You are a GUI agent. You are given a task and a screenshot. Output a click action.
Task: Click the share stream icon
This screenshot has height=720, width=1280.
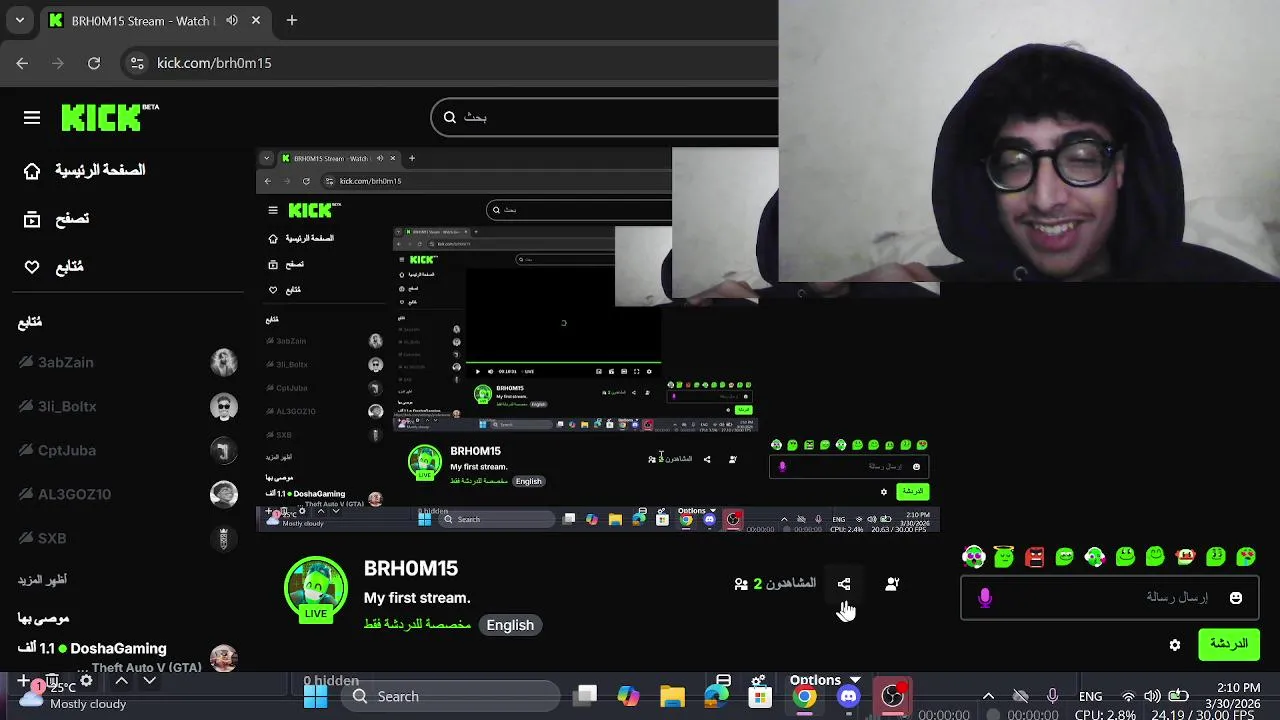click(844, 584)
